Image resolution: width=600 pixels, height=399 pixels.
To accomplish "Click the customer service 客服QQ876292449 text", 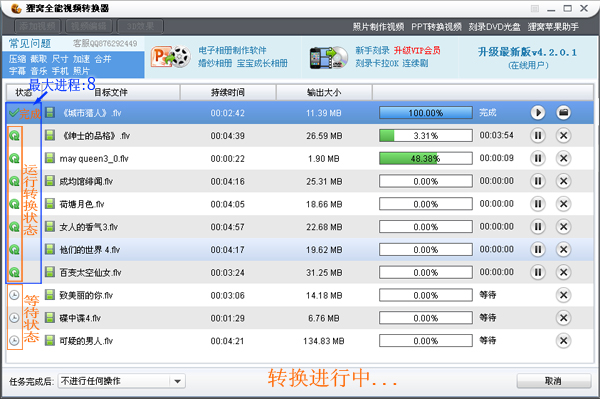I will point(105,44).
